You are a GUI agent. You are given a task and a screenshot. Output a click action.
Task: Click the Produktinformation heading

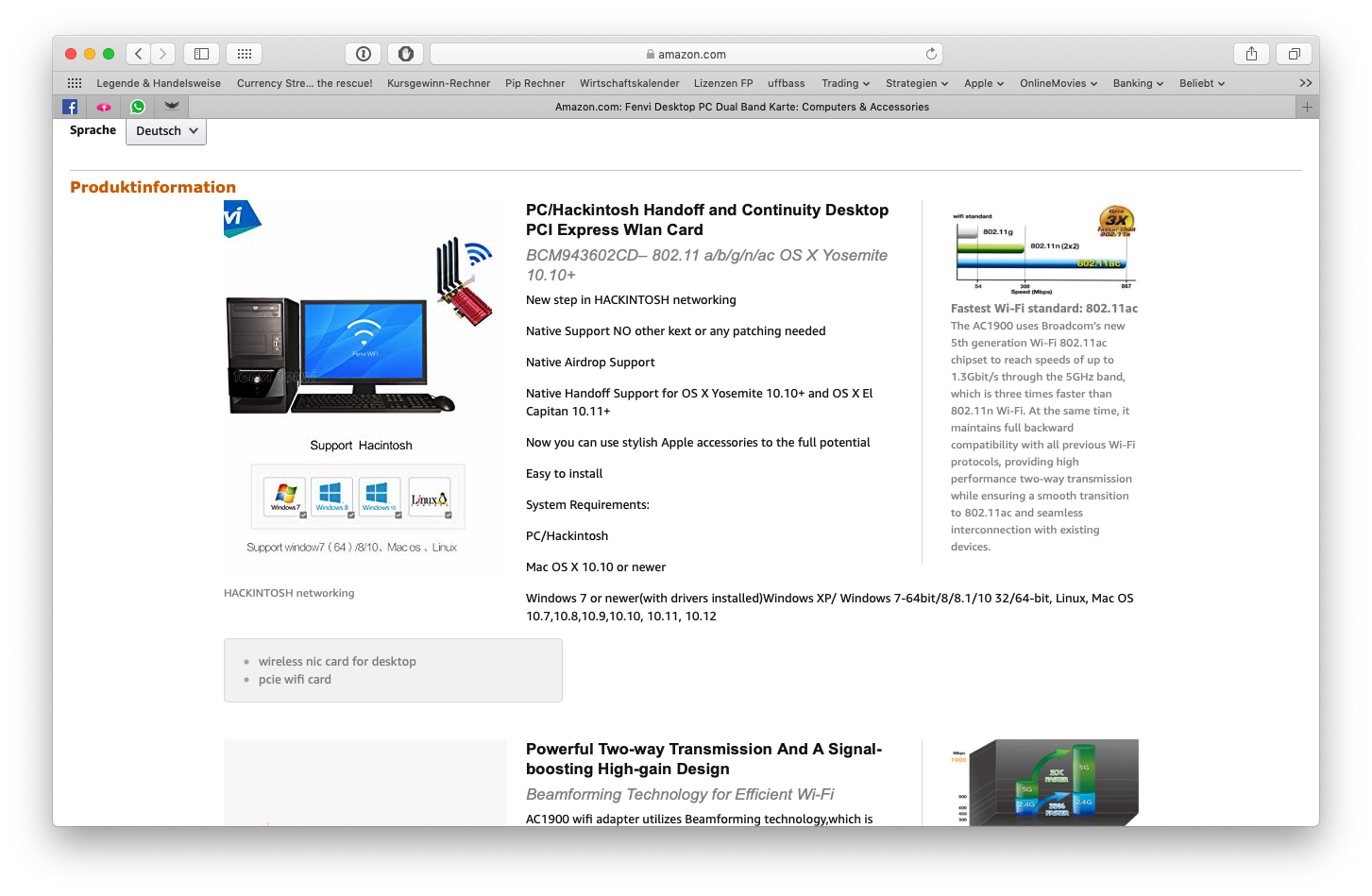click(153, 187)
